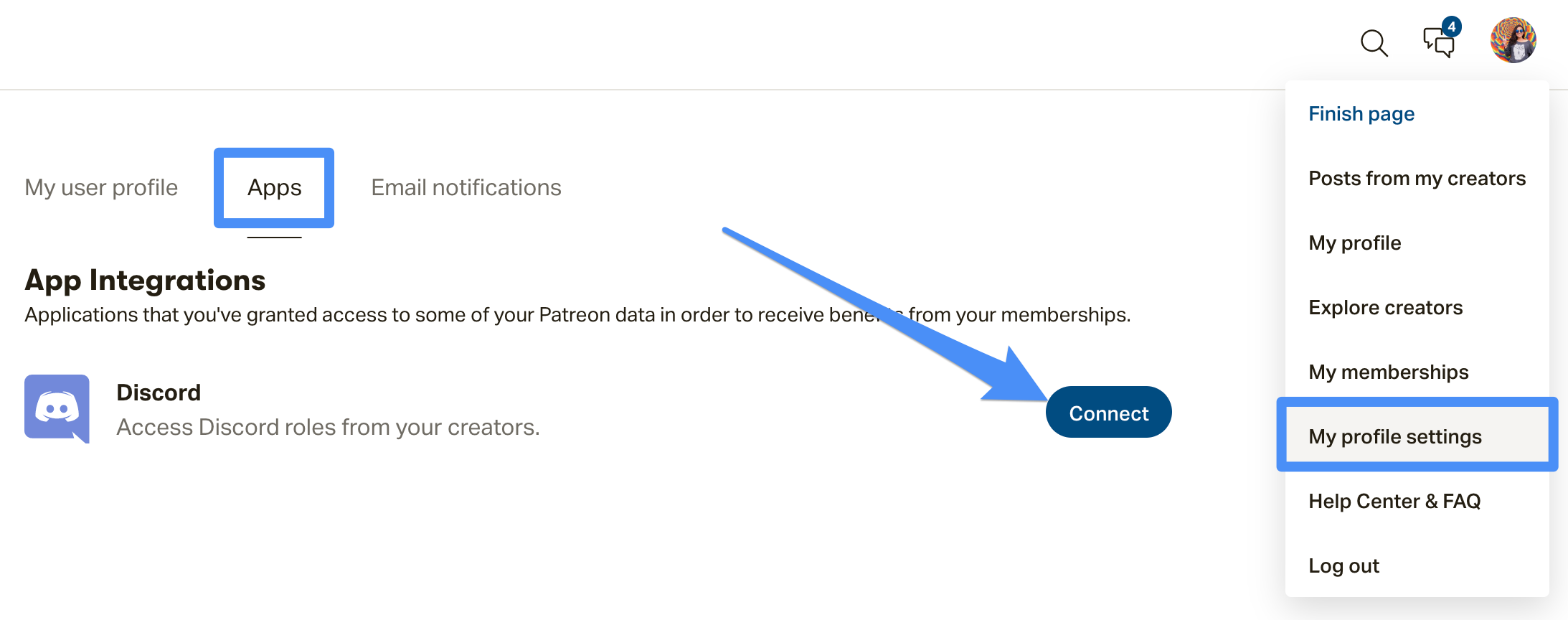Click the notification badge showing 4
The height and width of the screenshot is (620, 1568).
point(1451,27)
